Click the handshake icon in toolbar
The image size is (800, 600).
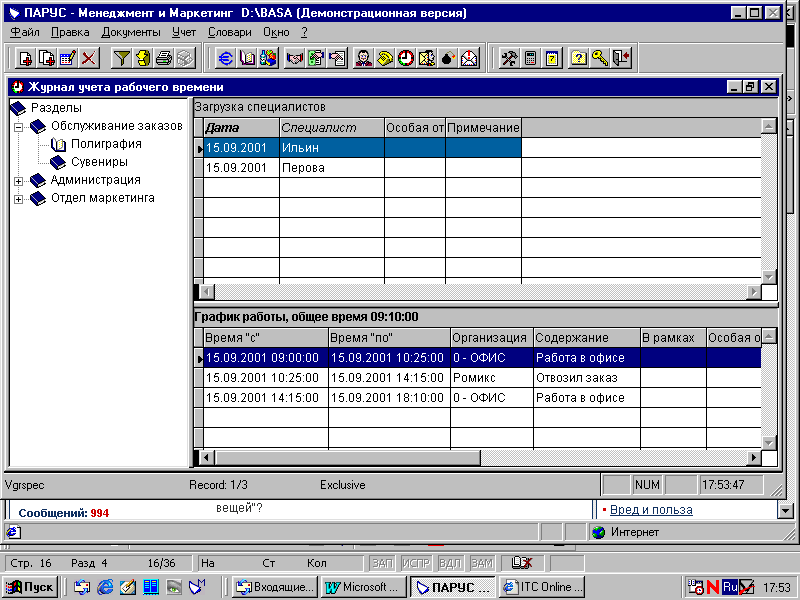click(x=294, y=58)
